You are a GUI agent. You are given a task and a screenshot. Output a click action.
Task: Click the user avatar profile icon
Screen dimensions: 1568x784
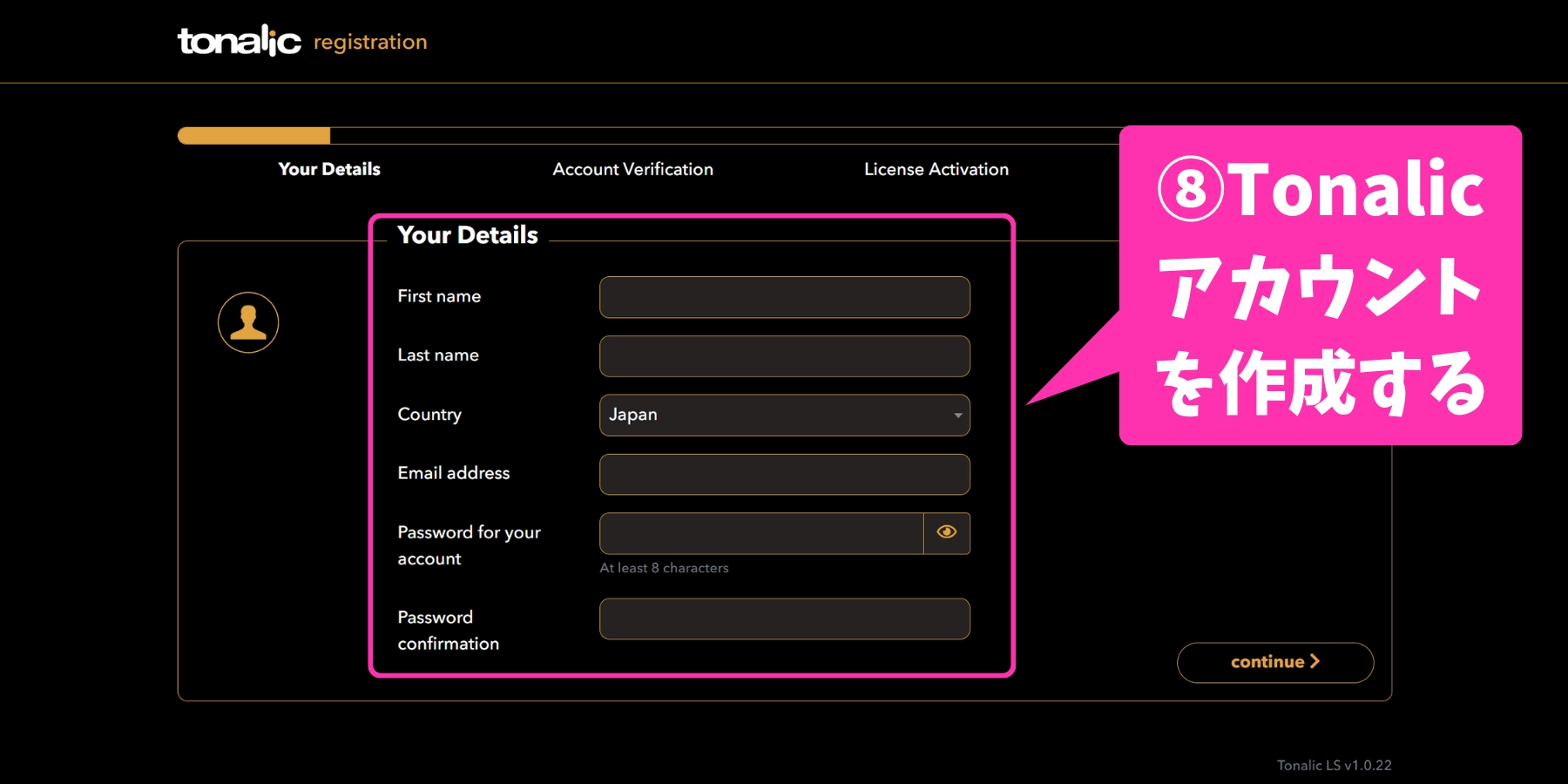pyautogui.click(x=248, y=322)
